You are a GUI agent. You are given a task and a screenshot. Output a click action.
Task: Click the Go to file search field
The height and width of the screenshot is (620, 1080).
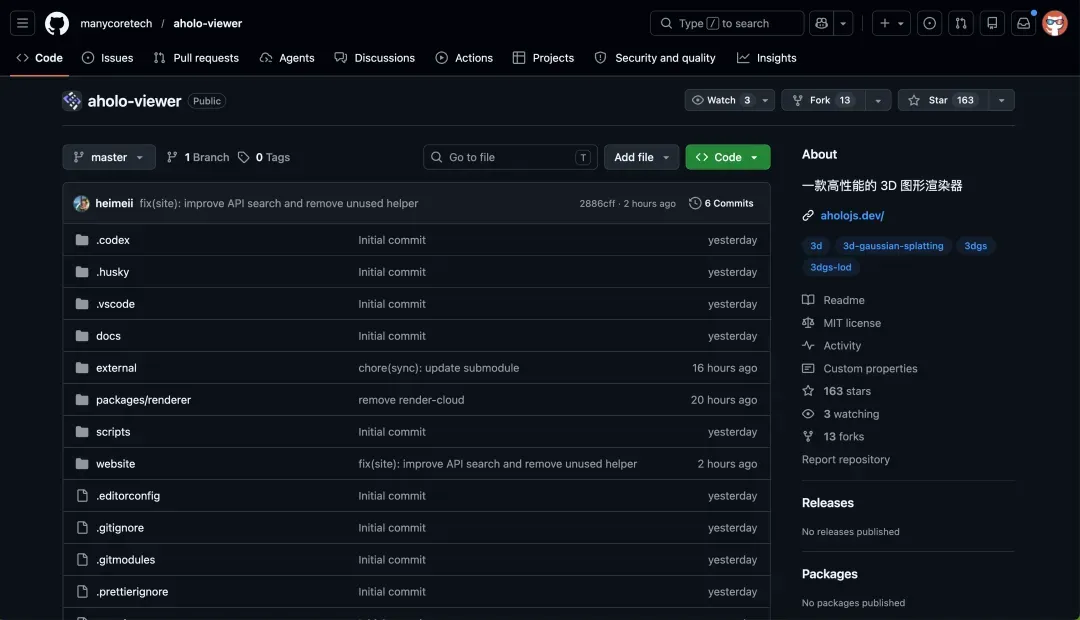tap(510, 157)
